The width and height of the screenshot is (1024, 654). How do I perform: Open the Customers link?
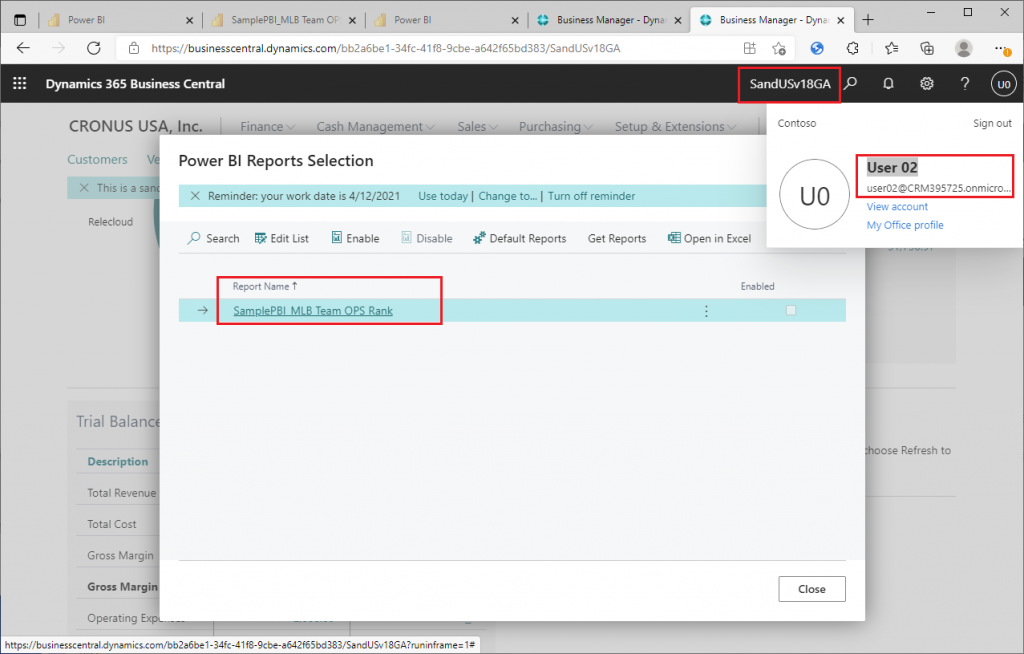point(97,159)
